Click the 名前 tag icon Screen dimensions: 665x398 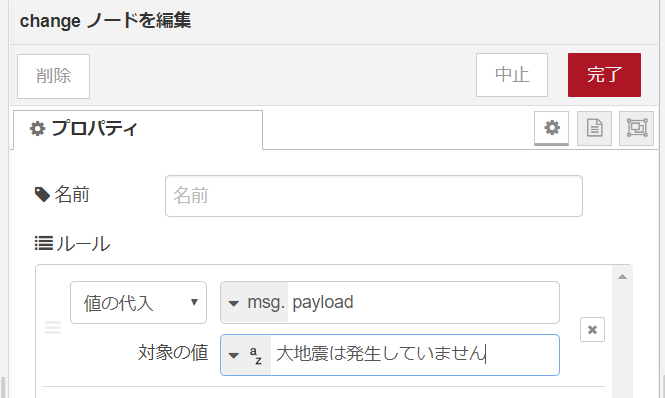coord(42,195)
